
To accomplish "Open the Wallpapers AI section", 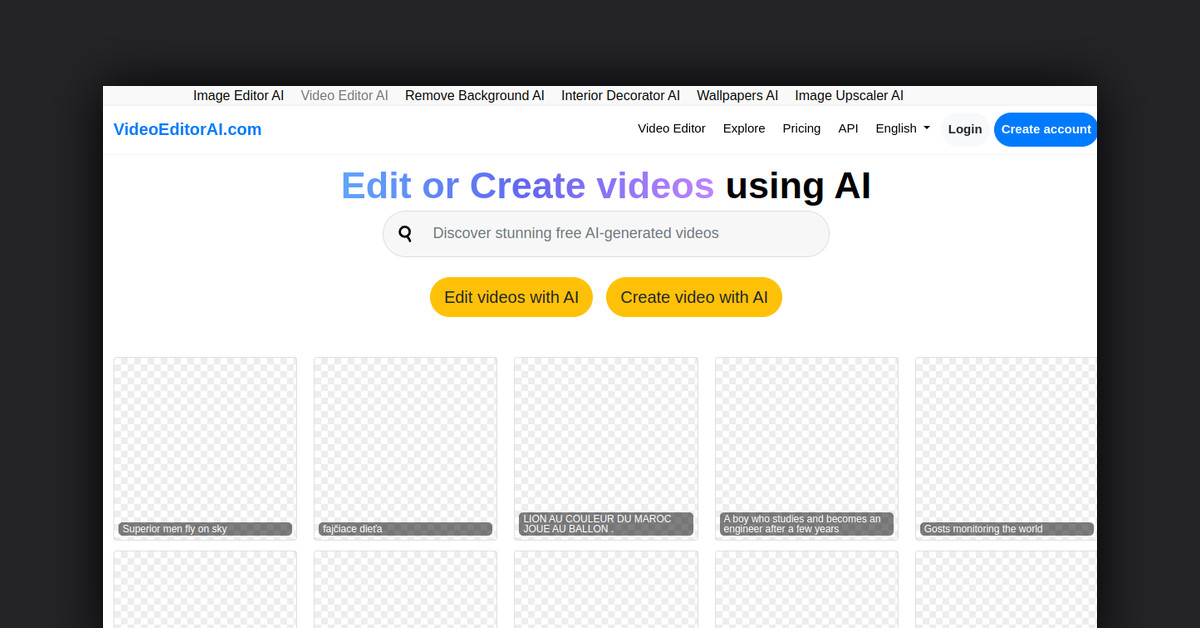I will point(737,95).
